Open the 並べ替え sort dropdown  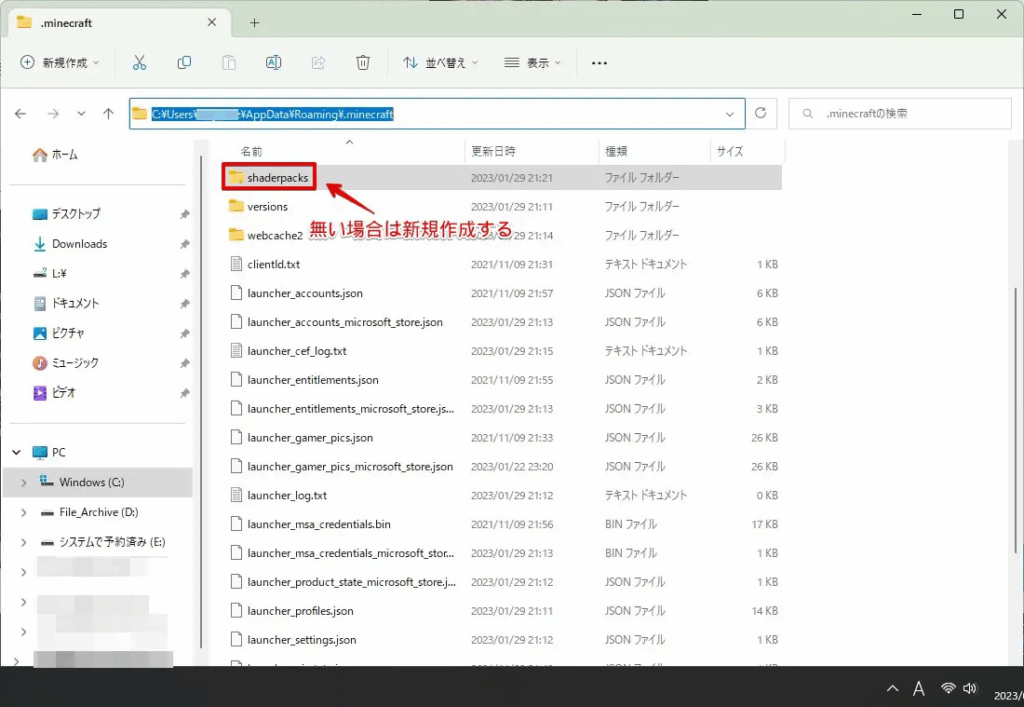pos(440,63)
